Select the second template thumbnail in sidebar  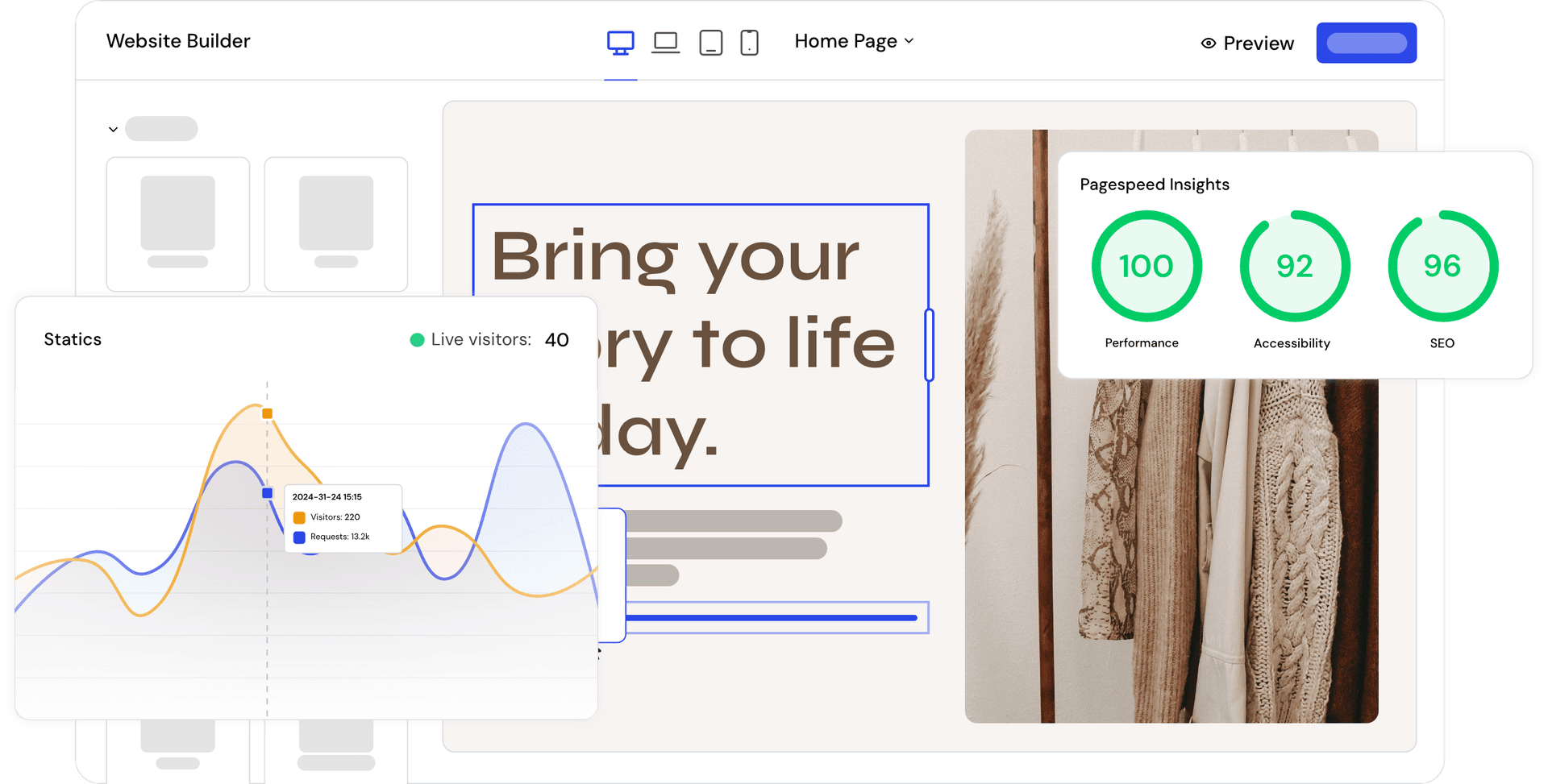pyautogui.click(x=336, y=224)
